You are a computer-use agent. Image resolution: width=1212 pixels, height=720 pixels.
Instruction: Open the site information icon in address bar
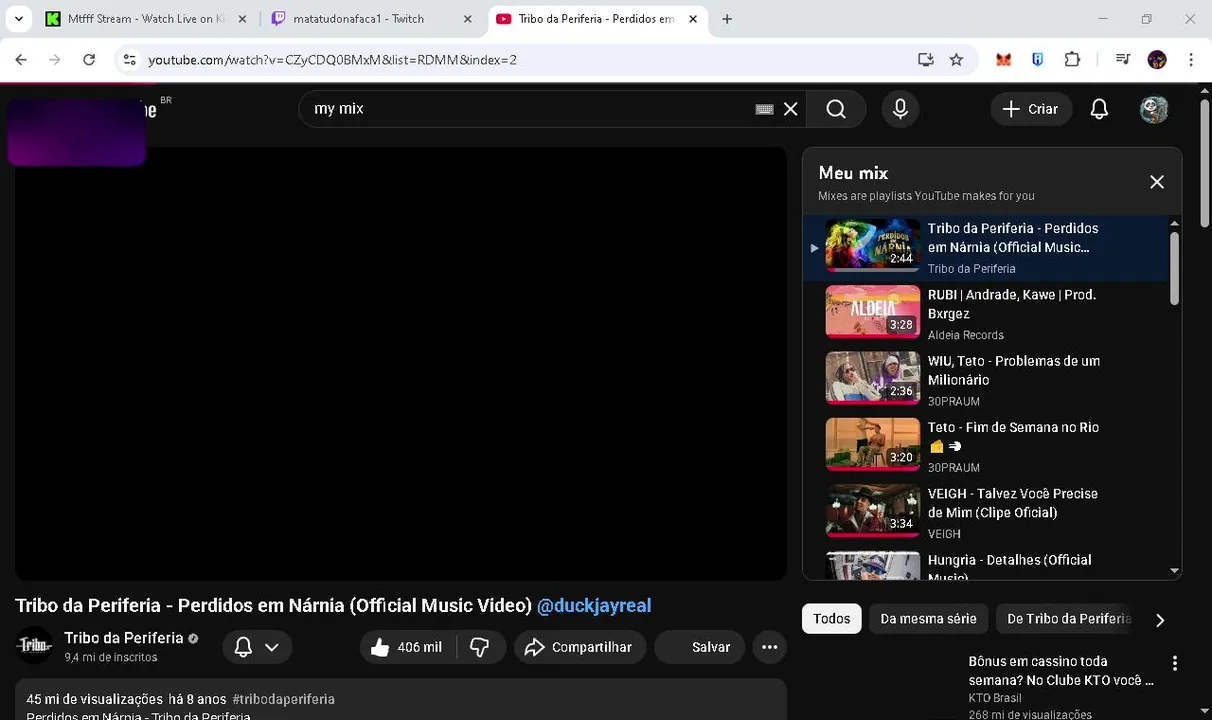coord(129,60)
